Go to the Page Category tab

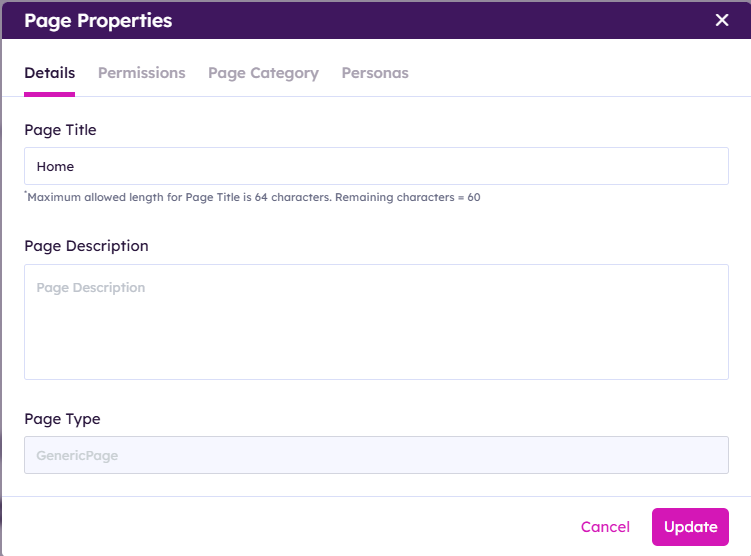(263, 73)
